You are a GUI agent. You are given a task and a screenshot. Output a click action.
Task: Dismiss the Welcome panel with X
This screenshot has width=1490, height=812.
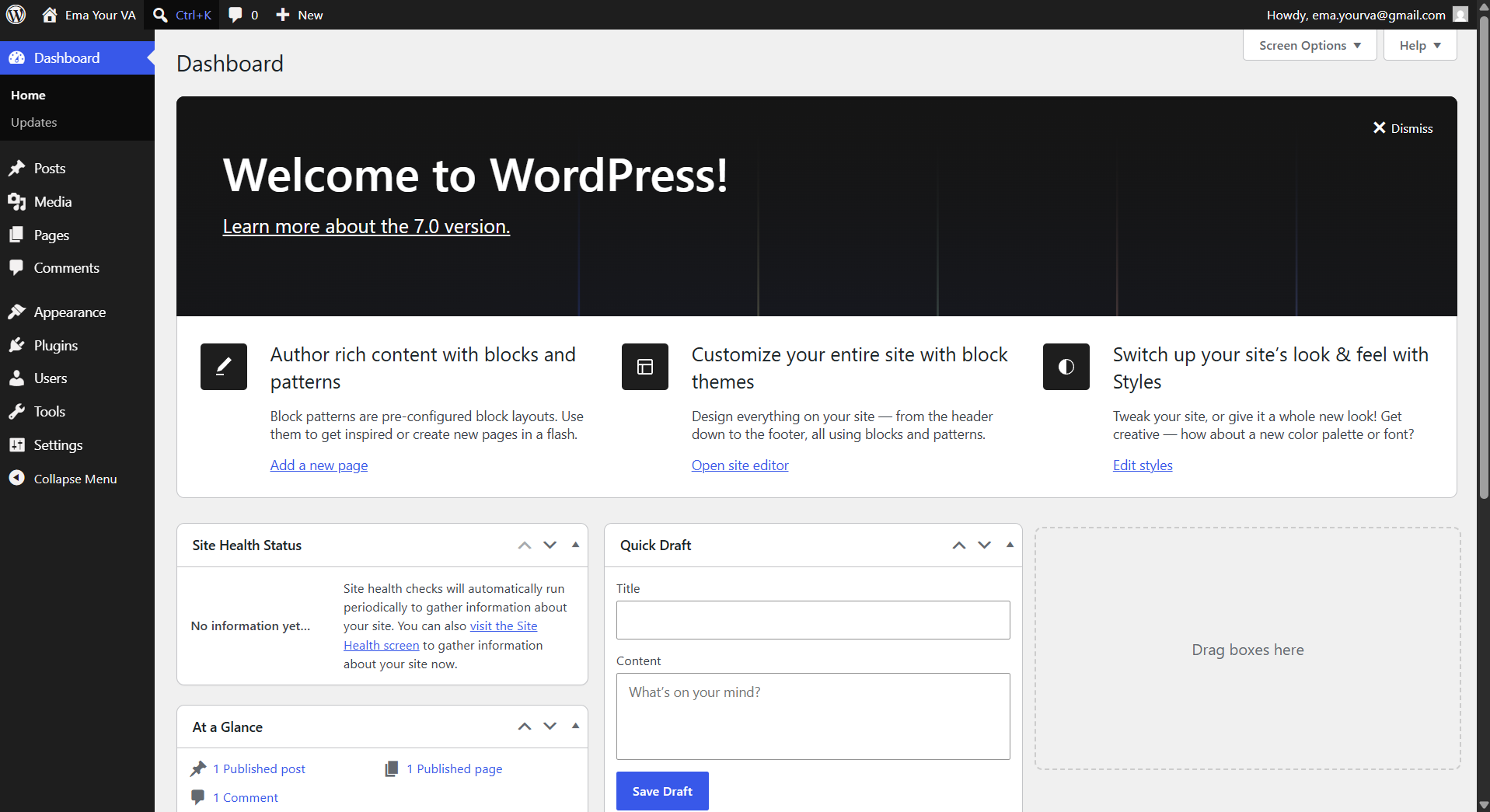point(1402,128)
